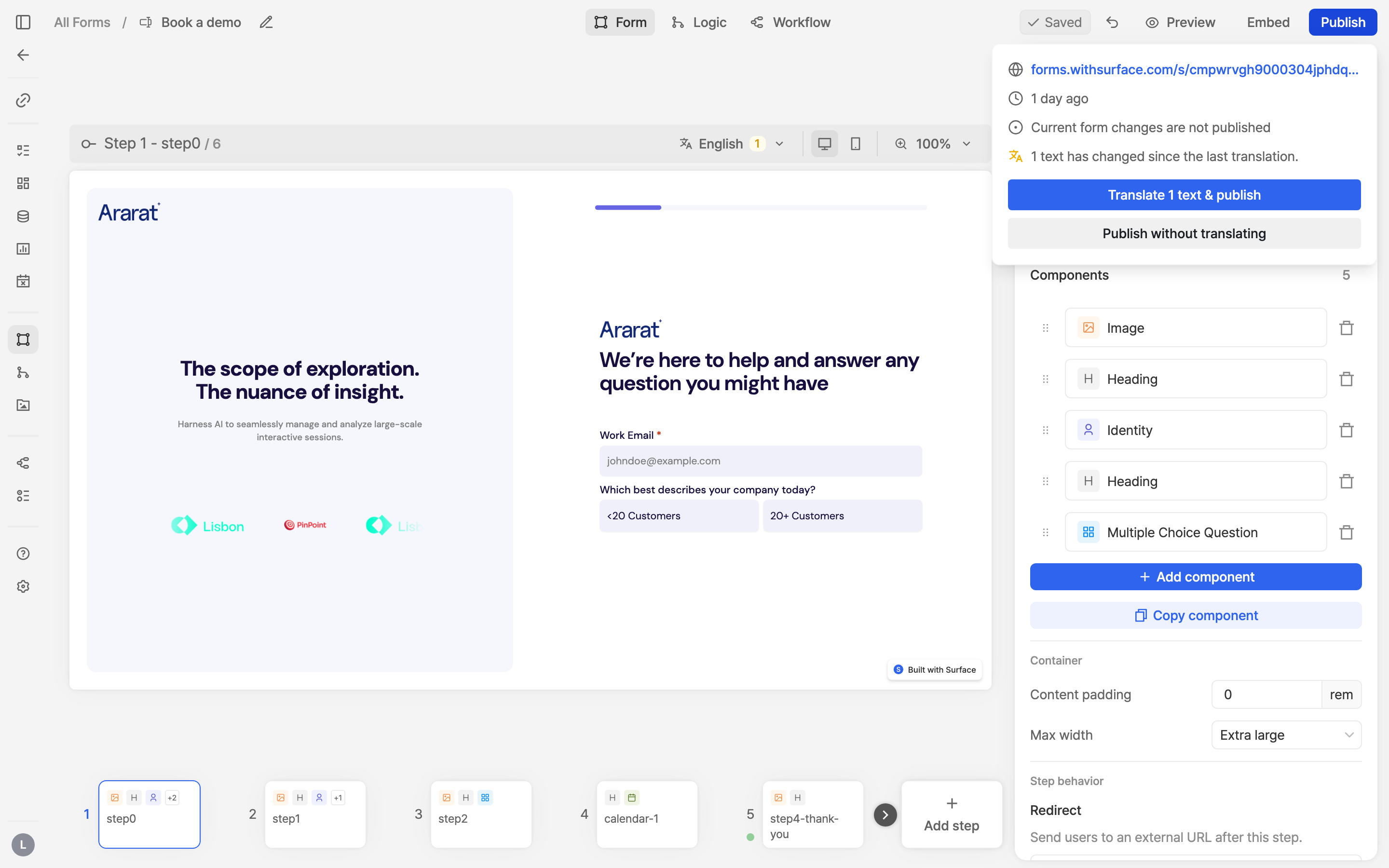Click the Add component button

[1196, 576]
